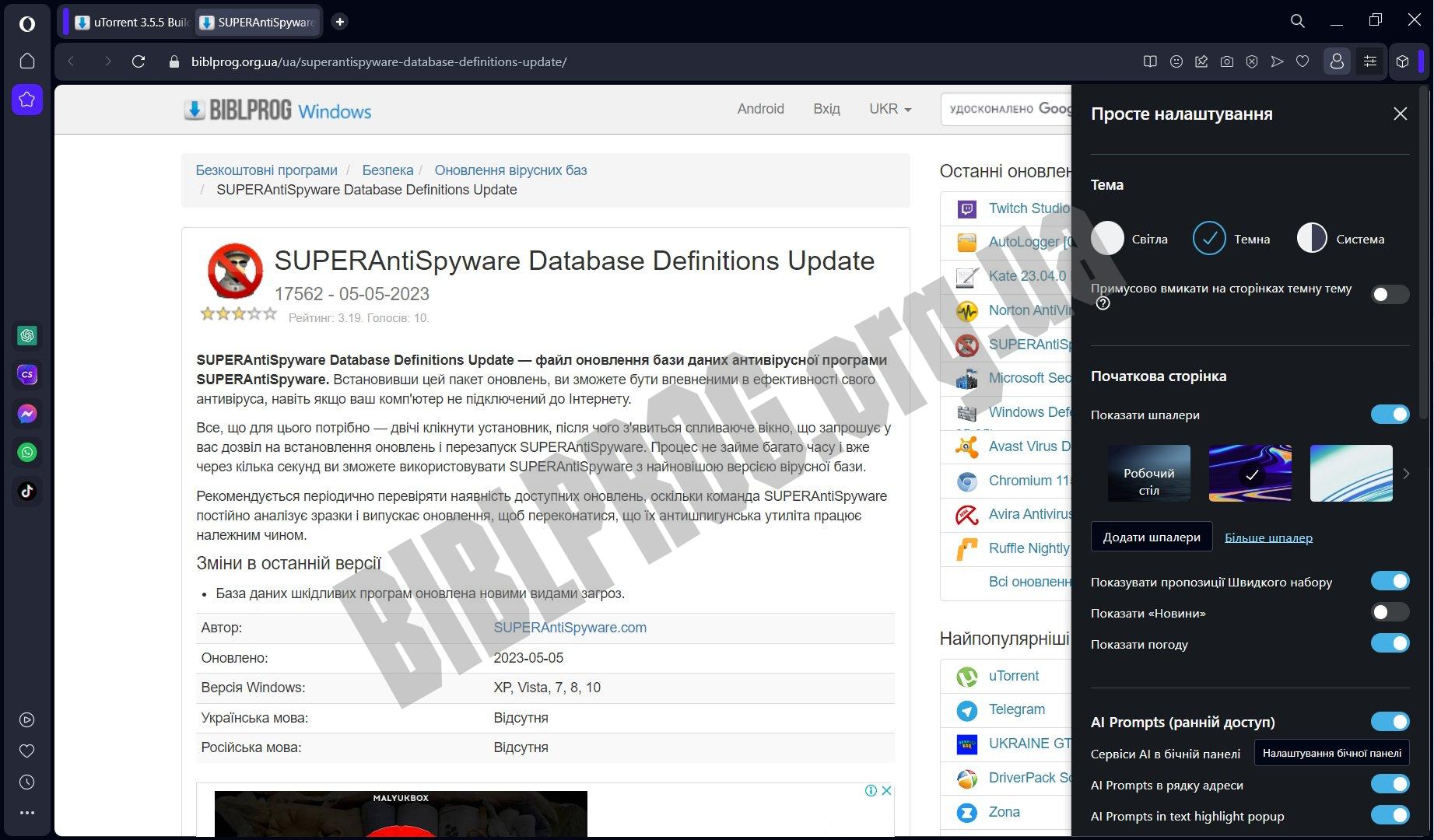Click Додати шпалери button
The width and height of the screenshot is (1434, 840).
(1152, 537)
